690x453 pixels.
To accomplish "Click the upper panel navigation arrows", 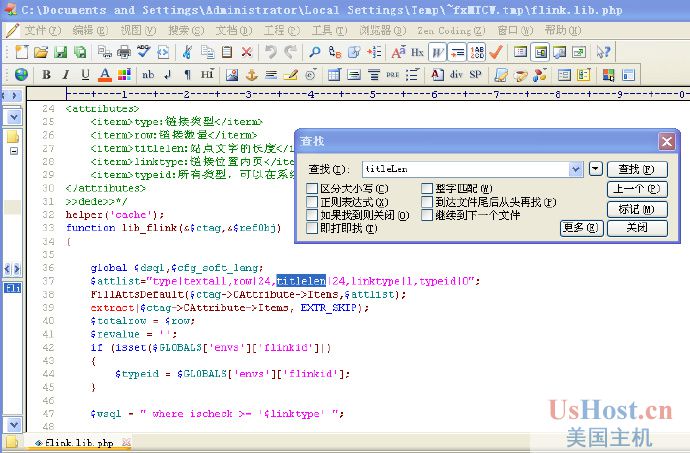I will click(11, 95).
